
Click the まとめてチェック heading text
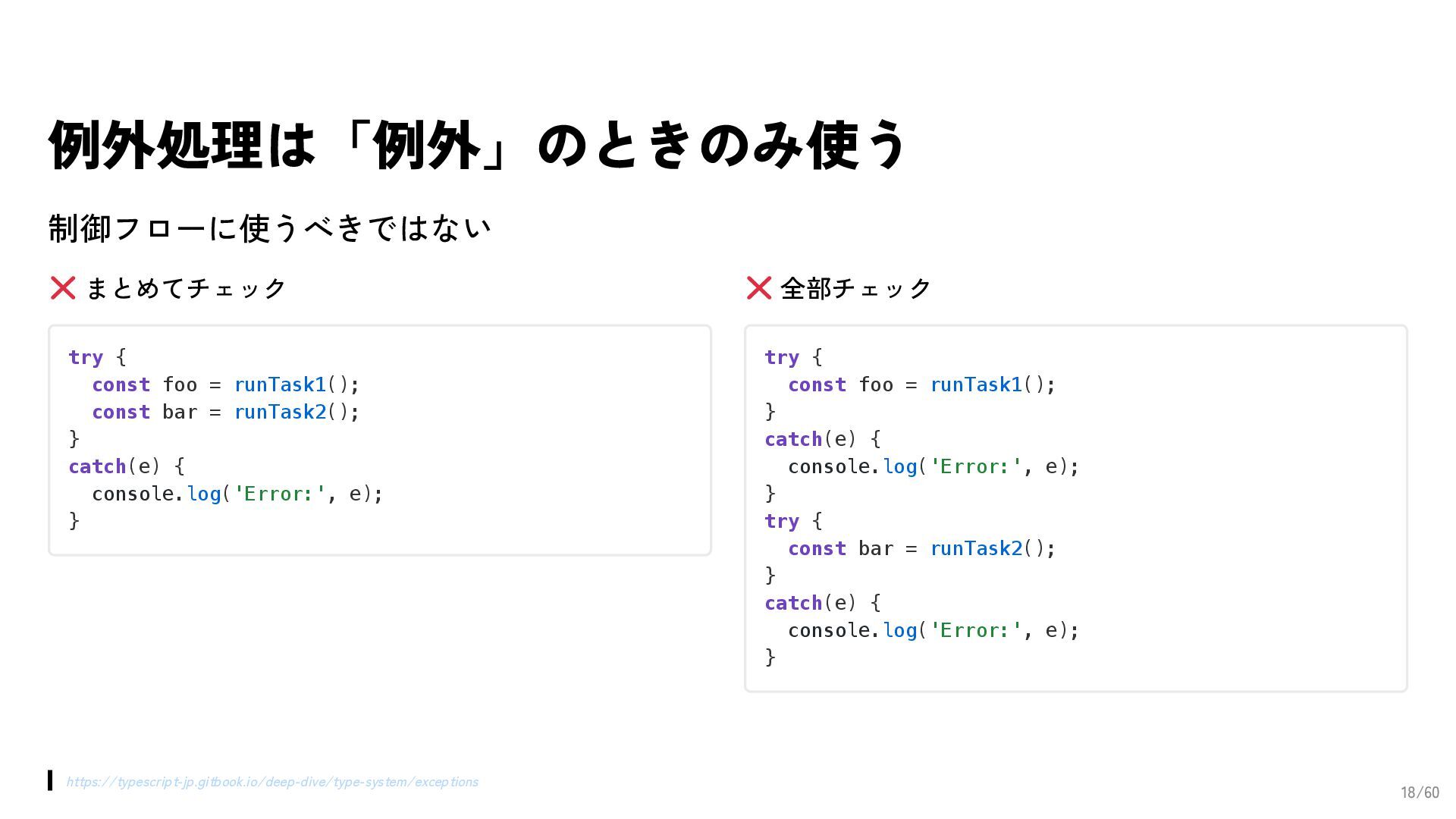click(186, 288)
